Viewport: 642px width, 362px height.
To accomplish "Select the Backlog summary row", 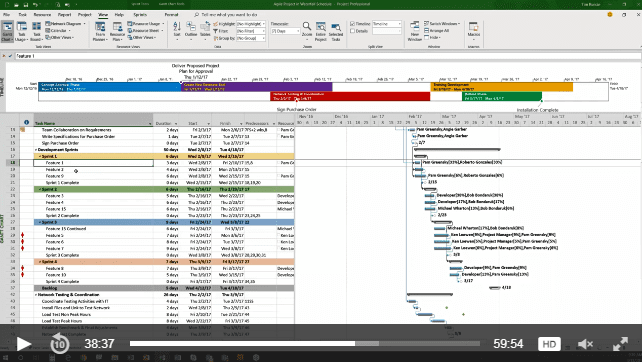I will pyautogui.click(x=164, y=288).
